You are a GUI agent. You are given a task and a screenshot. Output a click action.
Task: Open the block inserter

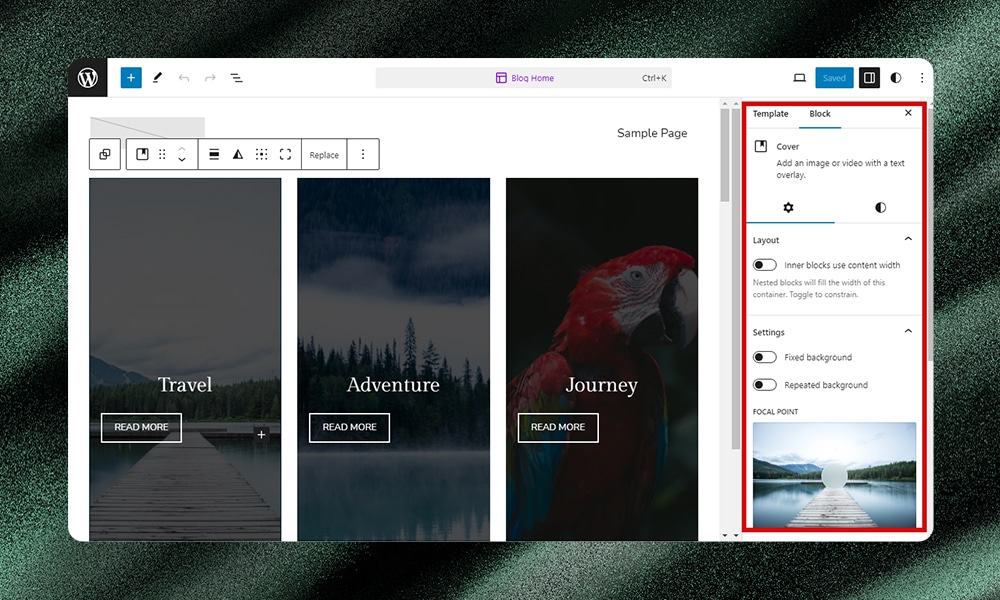pos(130,77)
